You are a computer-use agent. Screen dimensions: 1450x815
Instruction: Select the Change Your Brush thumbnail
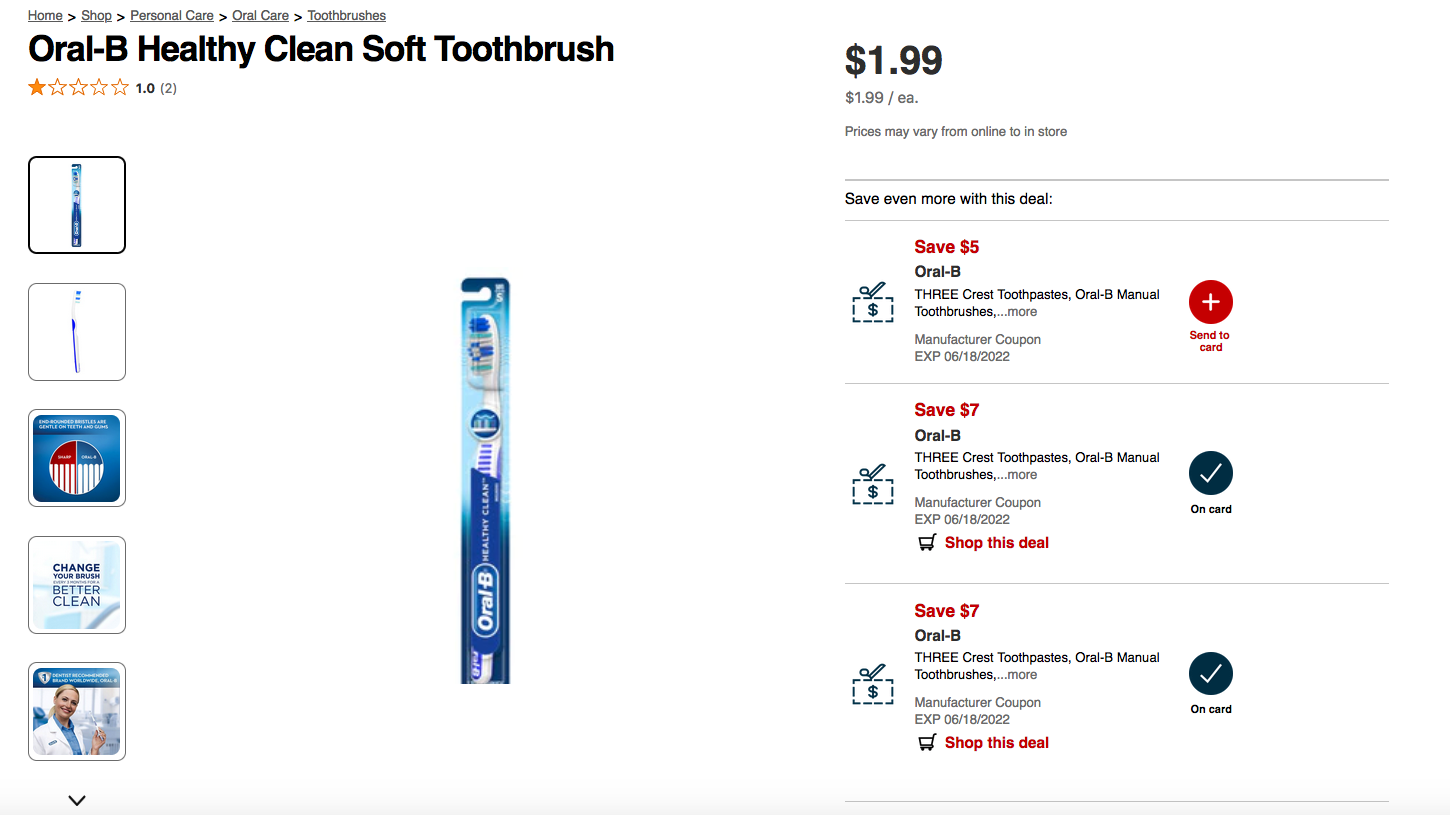click(x=77, y=585)
